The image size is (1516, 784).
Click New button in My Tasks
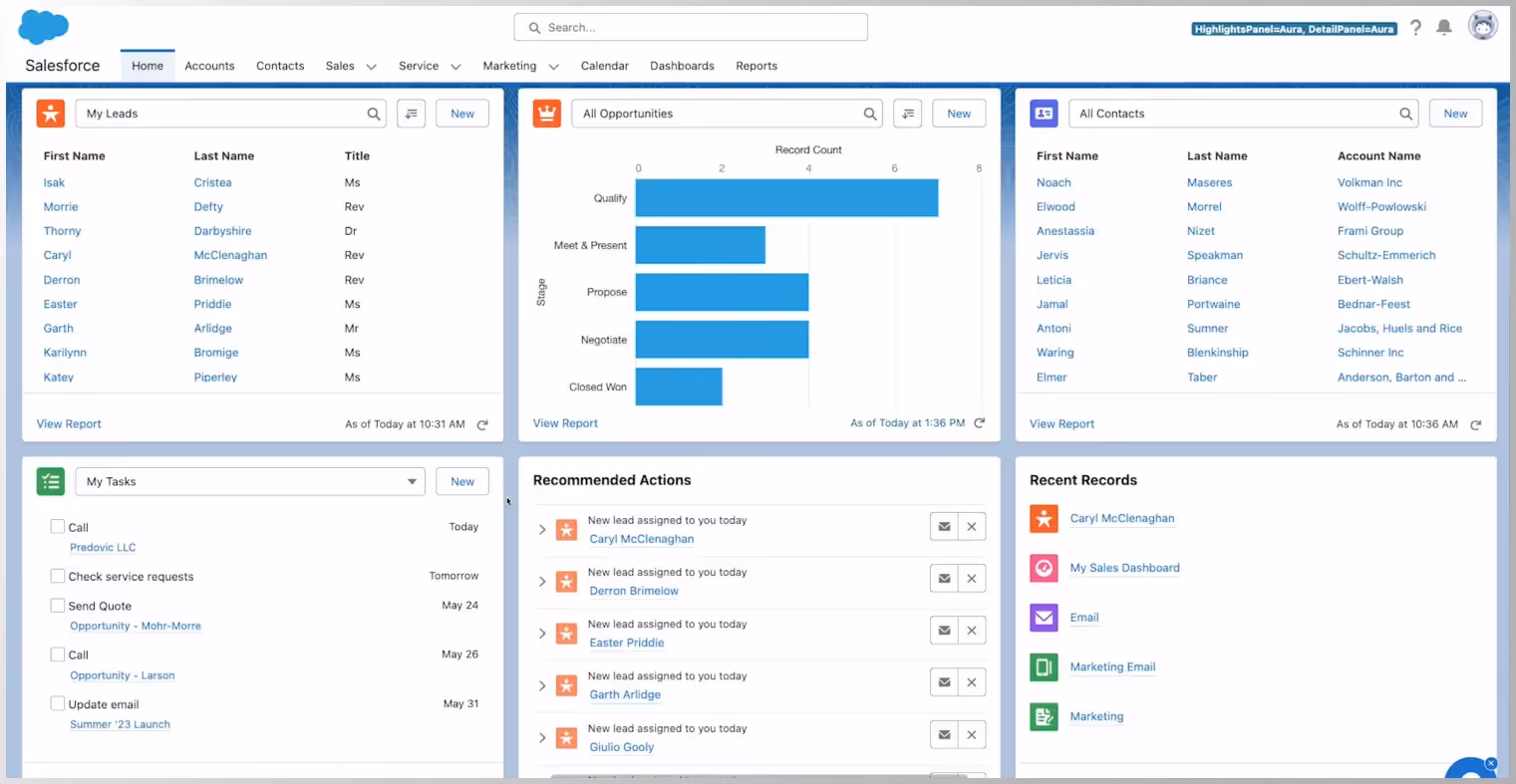click(x=462, y=481)
